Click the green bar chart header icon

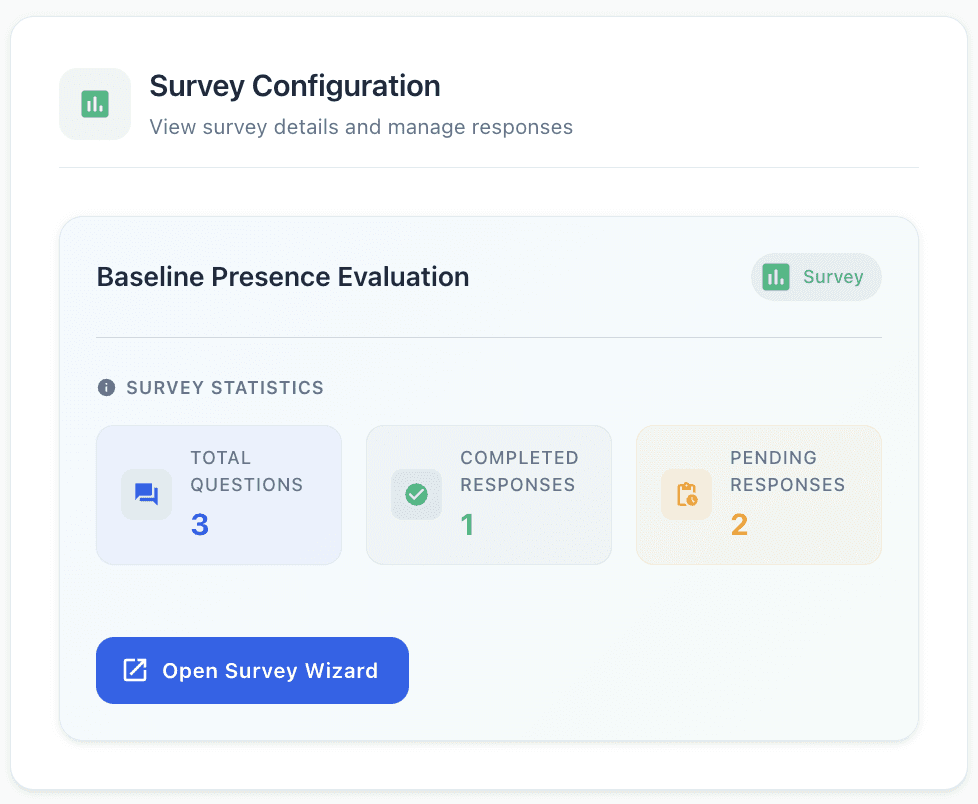(x=95, y=104)
